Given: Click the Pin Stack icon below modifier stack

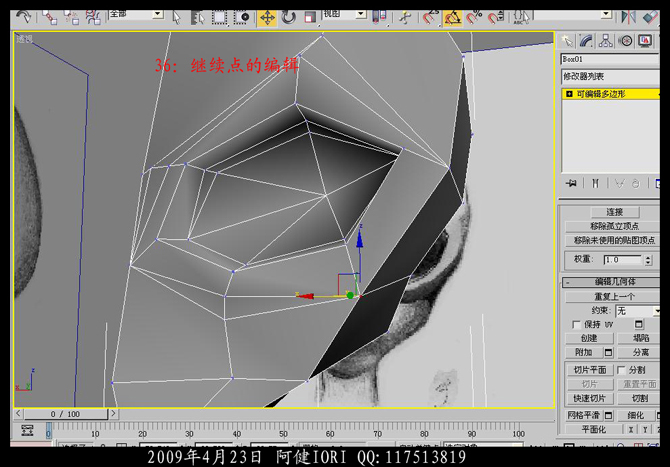Looking at the screenshot, I should click(571, 184).
